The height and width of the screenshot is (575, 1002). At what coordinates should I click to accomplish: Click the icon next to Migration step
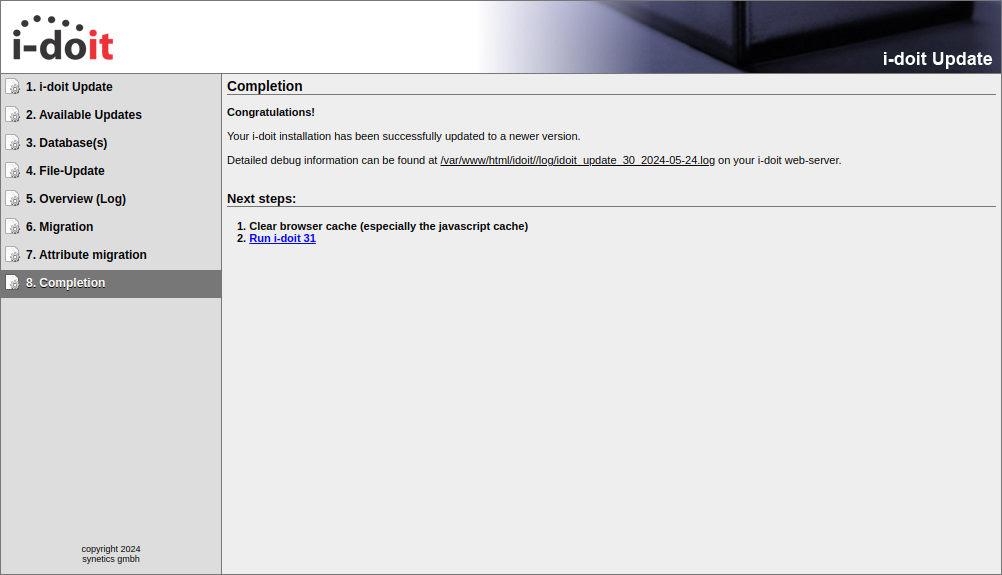click(x=13, y=227)
